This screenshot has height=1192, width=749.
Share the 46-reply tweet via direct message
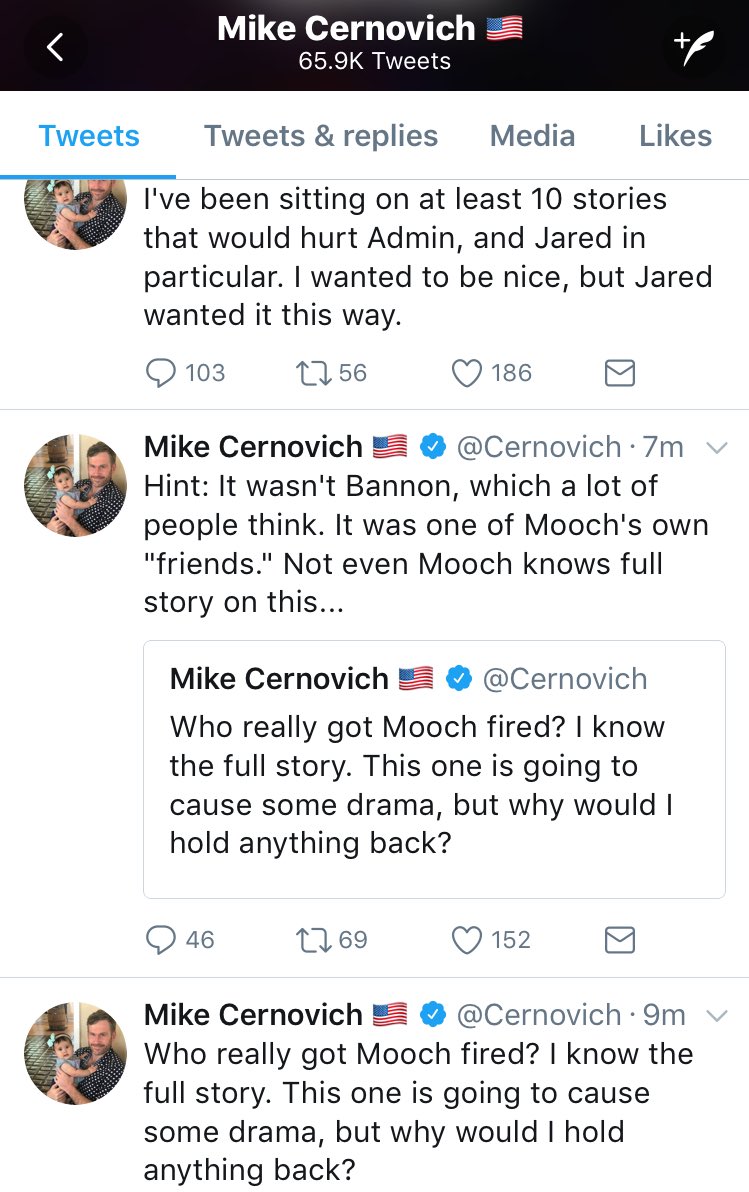(620, 940)
